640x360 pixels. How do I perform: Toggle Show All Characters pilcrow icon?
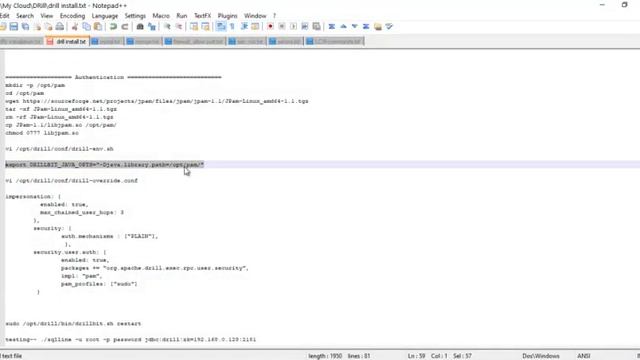point(232,27)
